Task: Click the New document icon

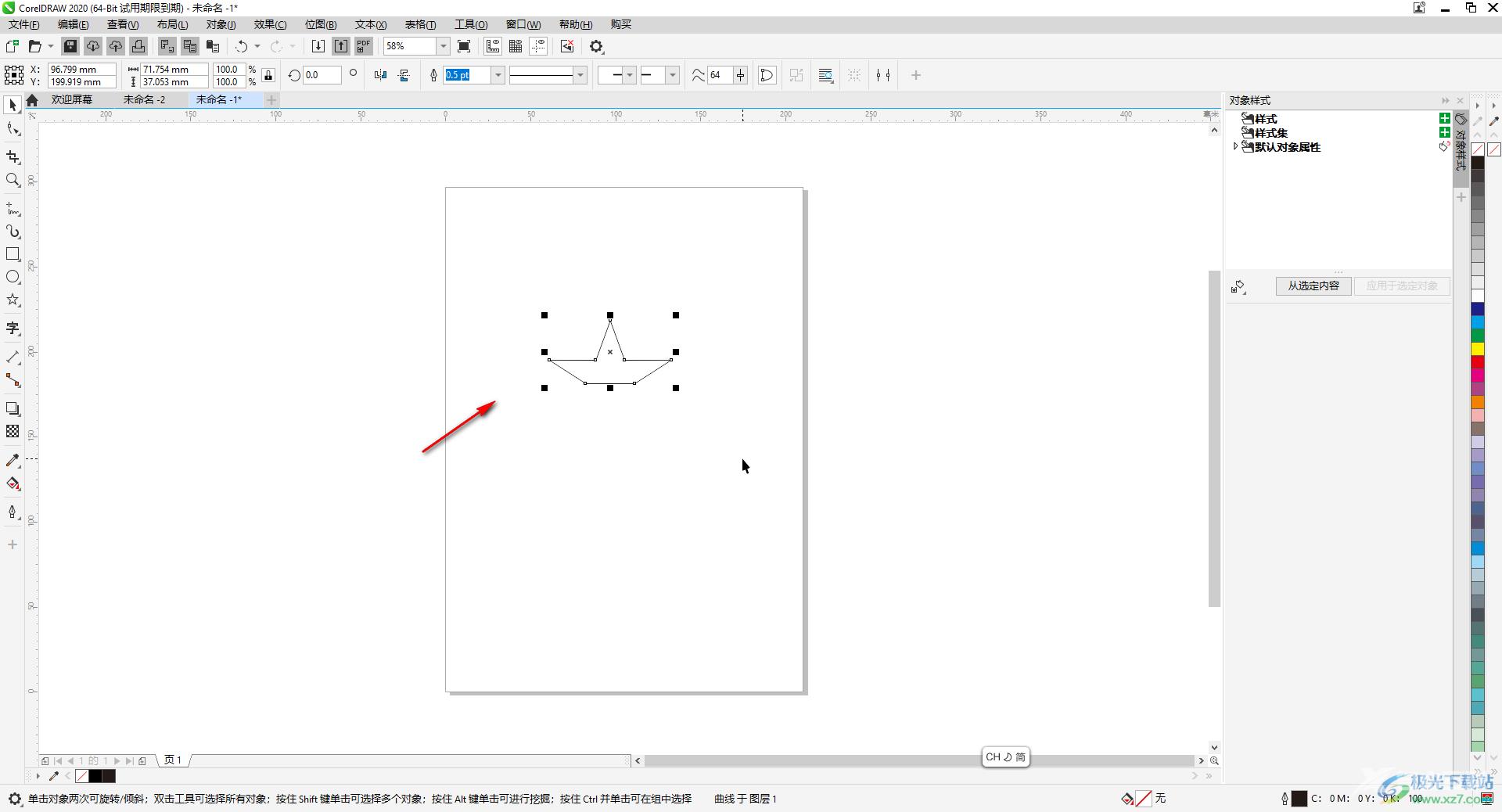Action: point(12,46)
